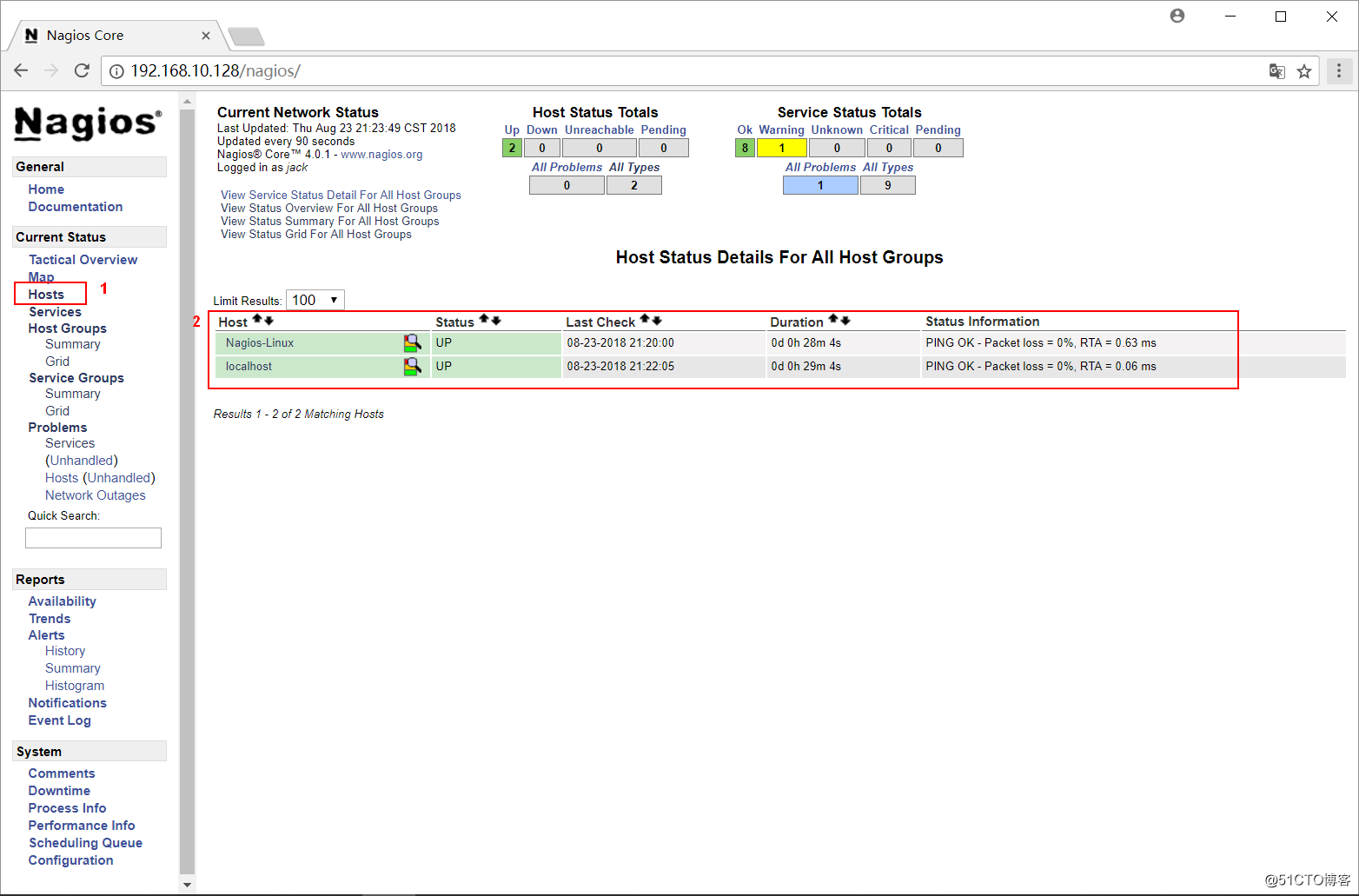This screenshot has width=1359, height=896.
Task: Click the Nagios logo
Action: click(x=88, y=123)
